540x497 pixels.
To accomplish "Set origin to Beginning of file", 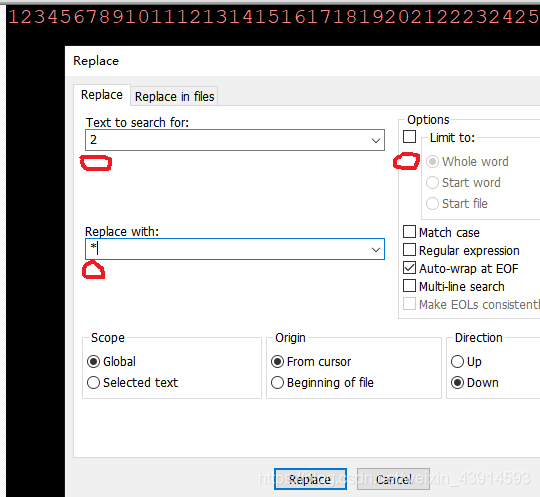I will pyautogui.click(x=277, y=383).
